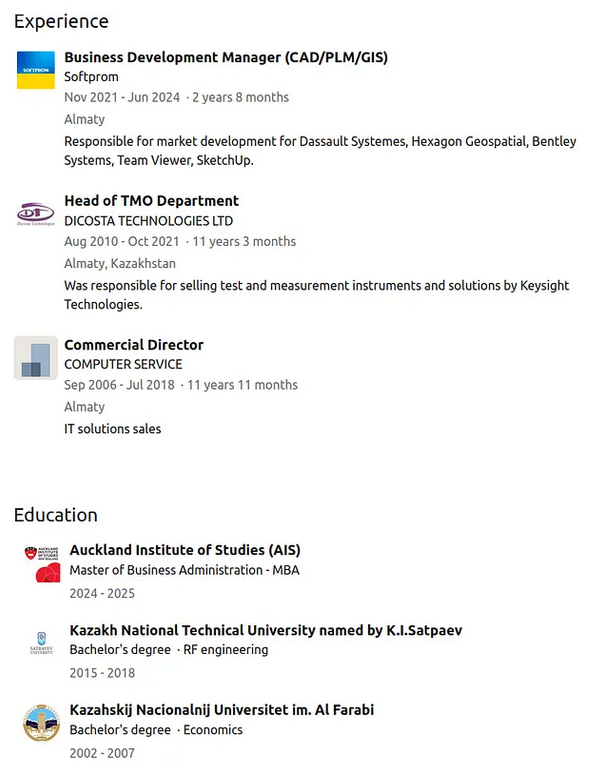
Task: Click the Keysight Technologies role description
Action: coord(316,295)
